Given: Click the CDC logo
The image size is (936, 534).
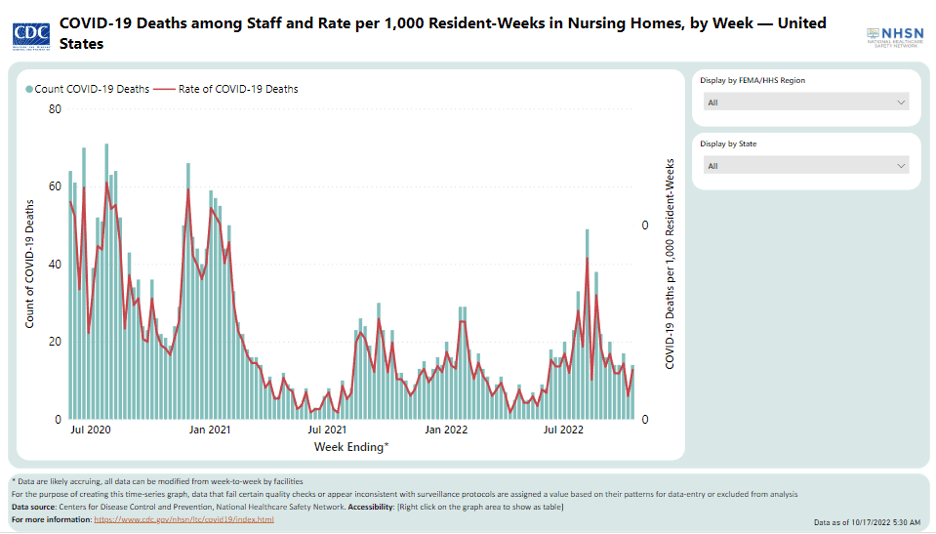Looking at the screenshot, I should [32, 33].
